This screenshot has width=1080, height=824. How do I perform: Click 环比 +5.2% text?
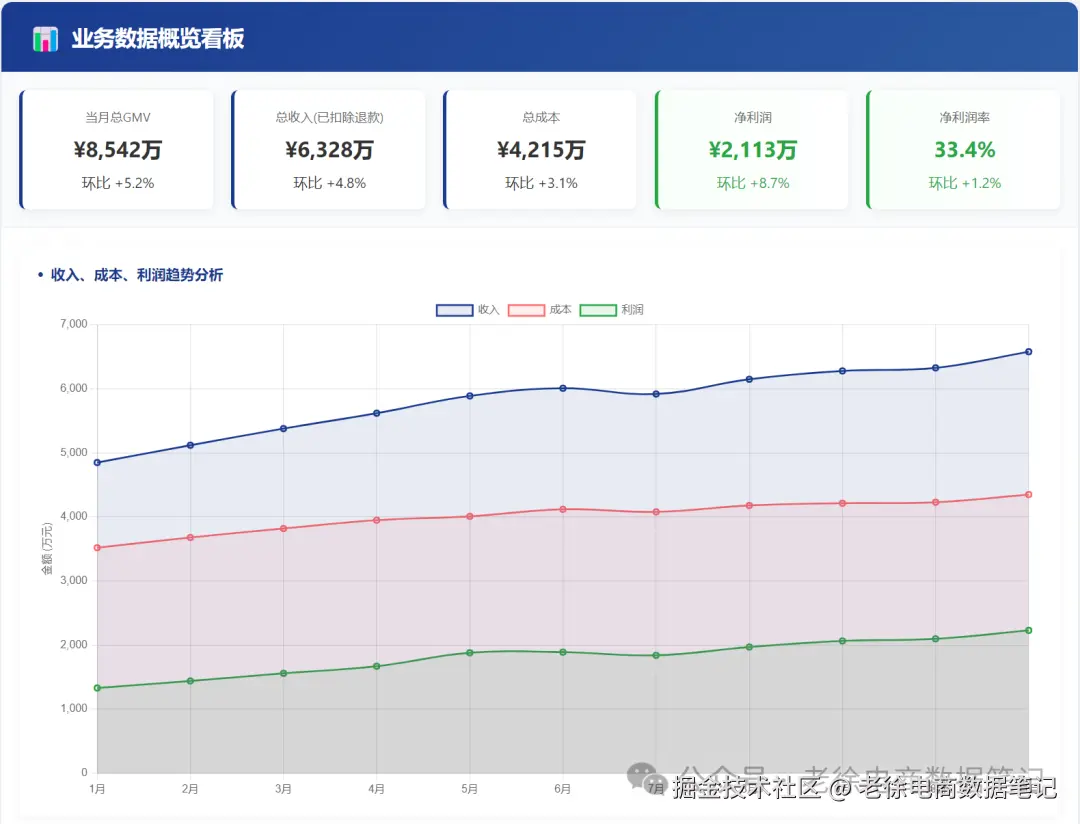point(118,183)
